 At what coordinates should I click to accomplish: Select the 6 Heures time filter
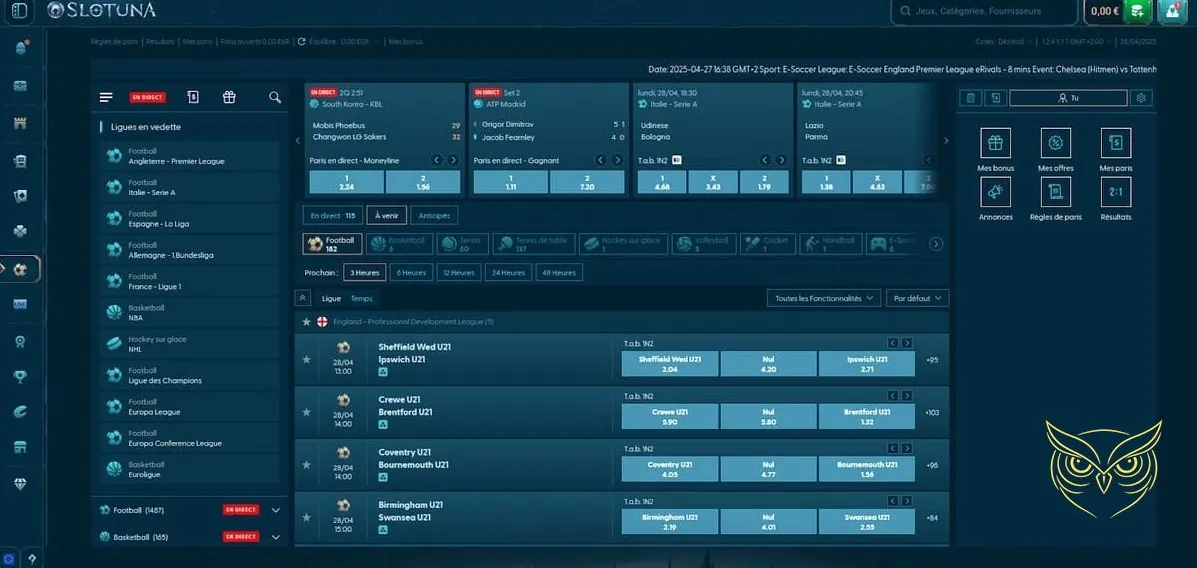pos(411,273)
